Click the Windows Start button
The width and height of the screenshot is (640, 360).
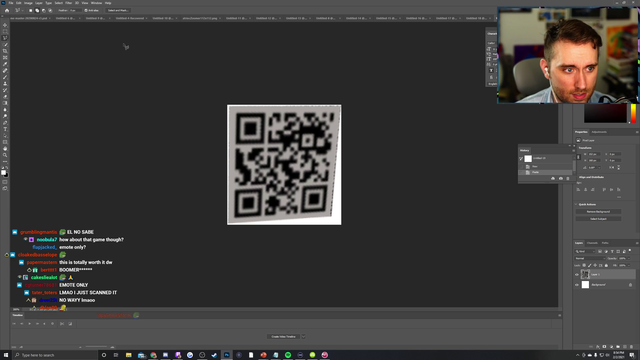click(6, 355)
